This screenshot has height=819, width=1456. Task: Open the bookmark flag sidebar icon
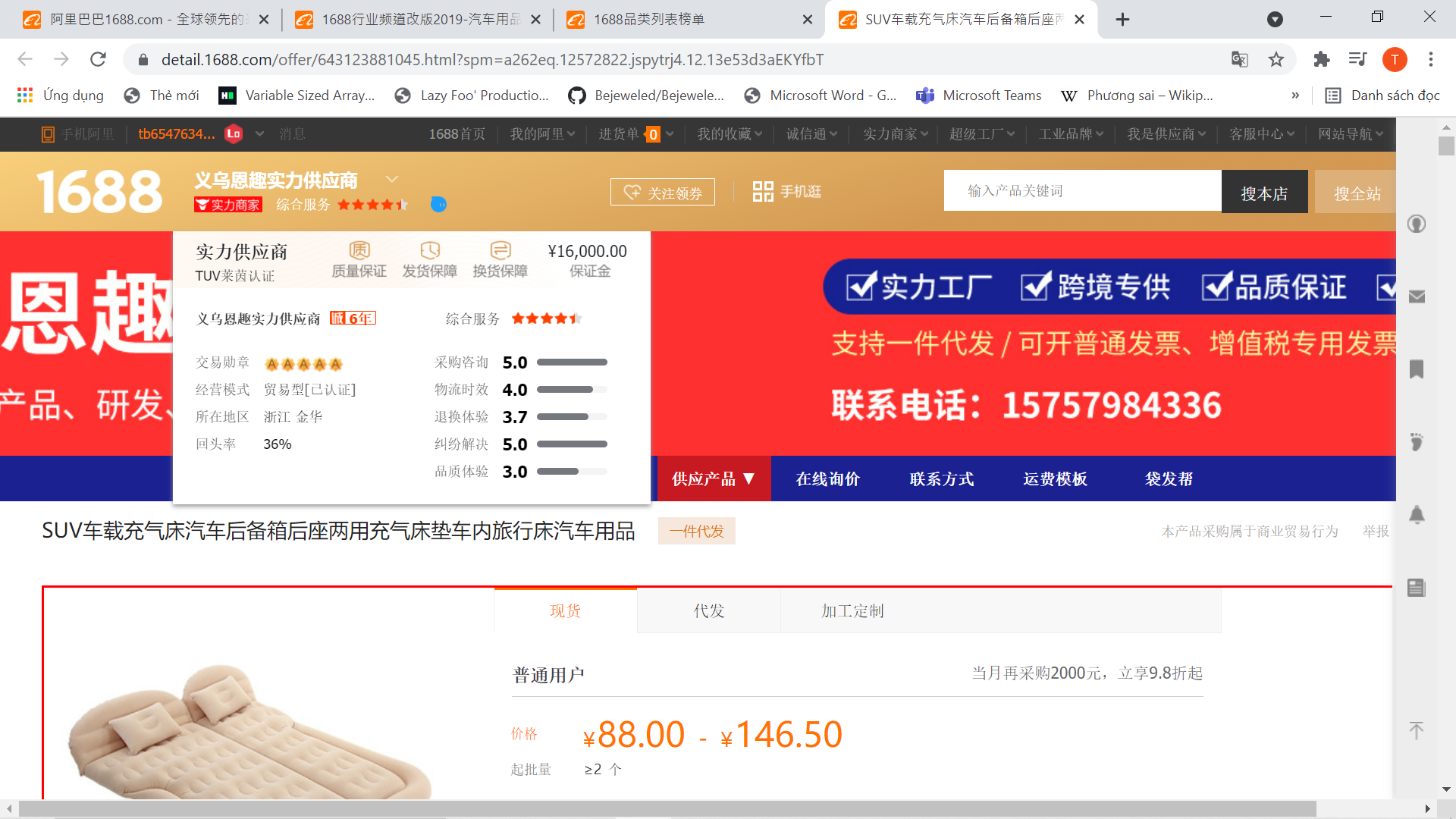tap(1417, 369)
